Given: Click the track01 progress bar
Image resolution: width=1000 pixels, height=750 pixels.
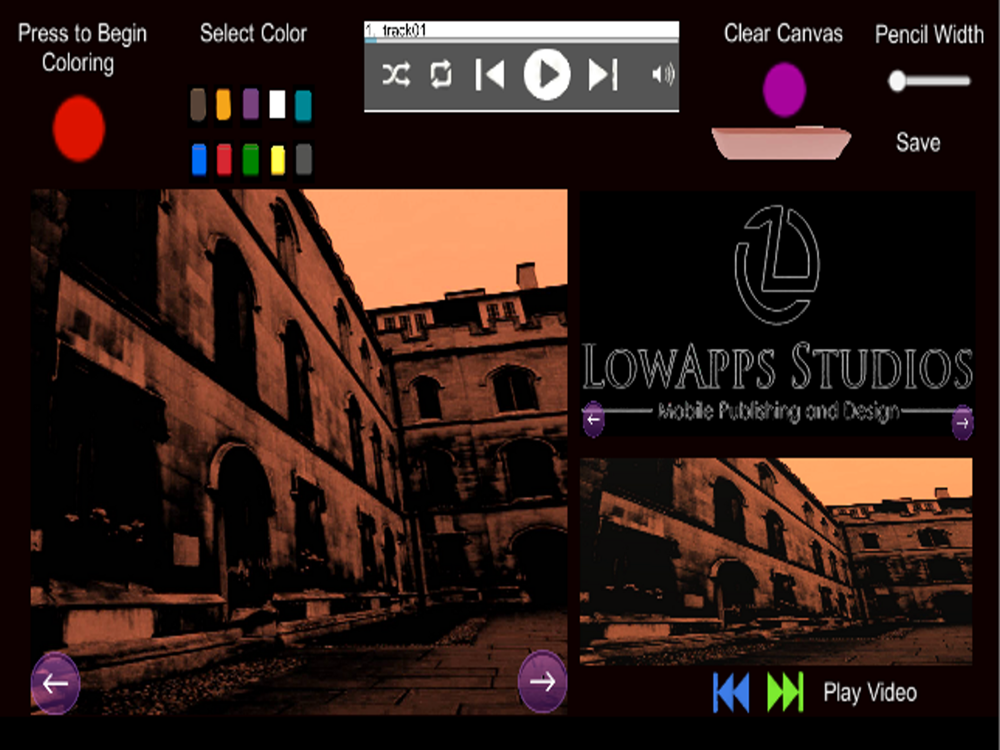Looking at the screenshot, I should [521, 40].
